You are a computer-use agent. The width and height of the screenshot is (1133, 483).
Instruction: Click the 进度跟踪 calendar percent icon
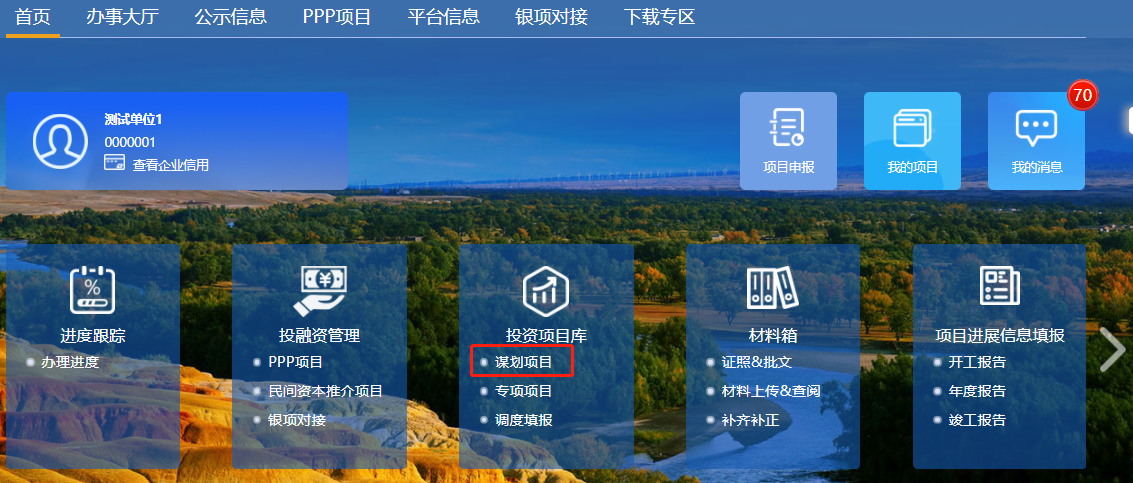coord(92,290)
